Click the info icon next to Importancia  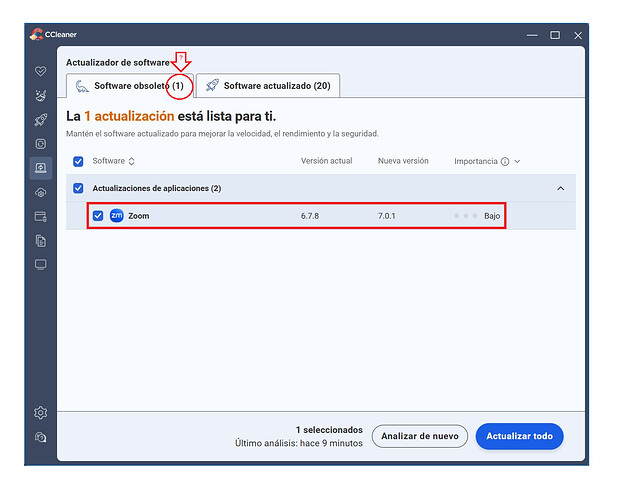coord(505,162)
